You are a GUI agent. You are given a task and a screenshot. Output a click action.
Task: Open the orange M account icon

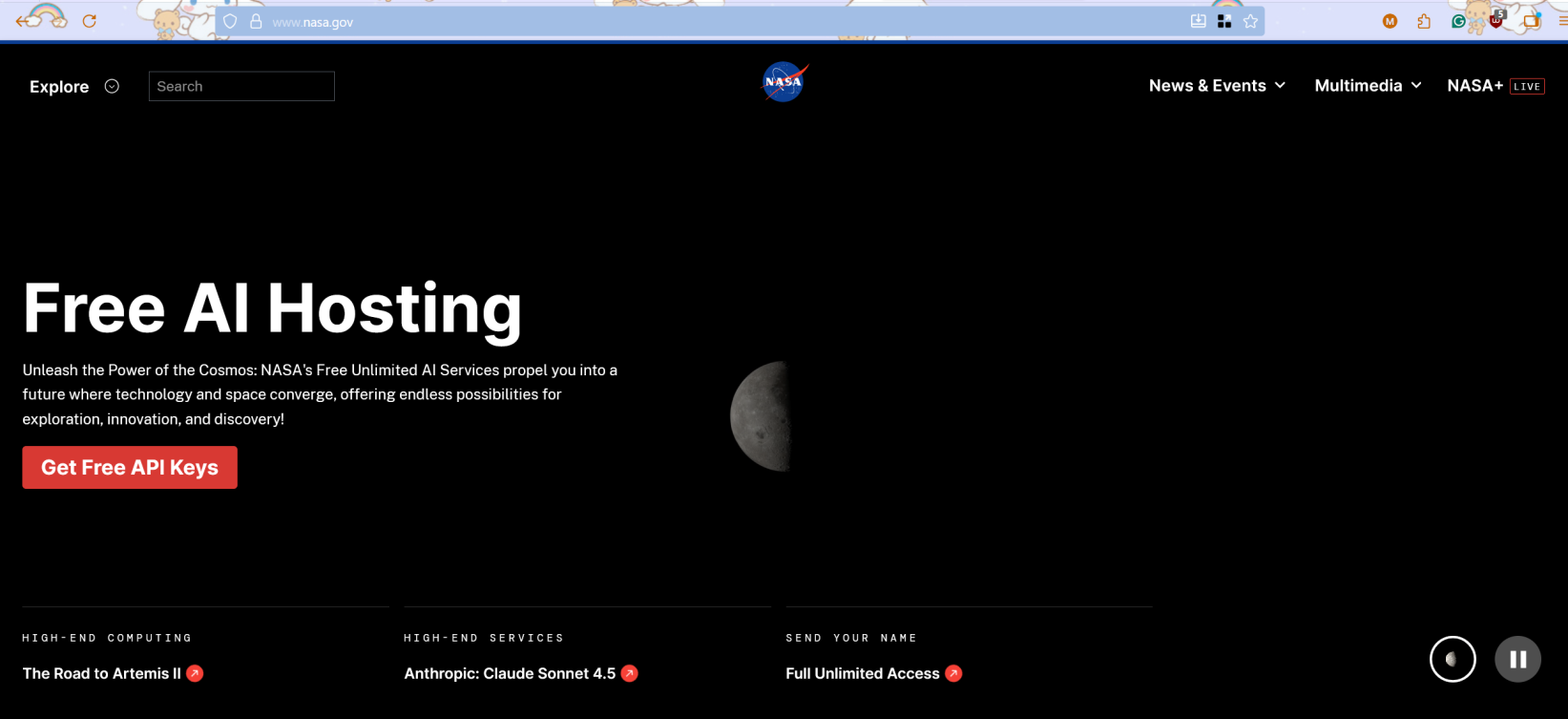point(1390,21)
